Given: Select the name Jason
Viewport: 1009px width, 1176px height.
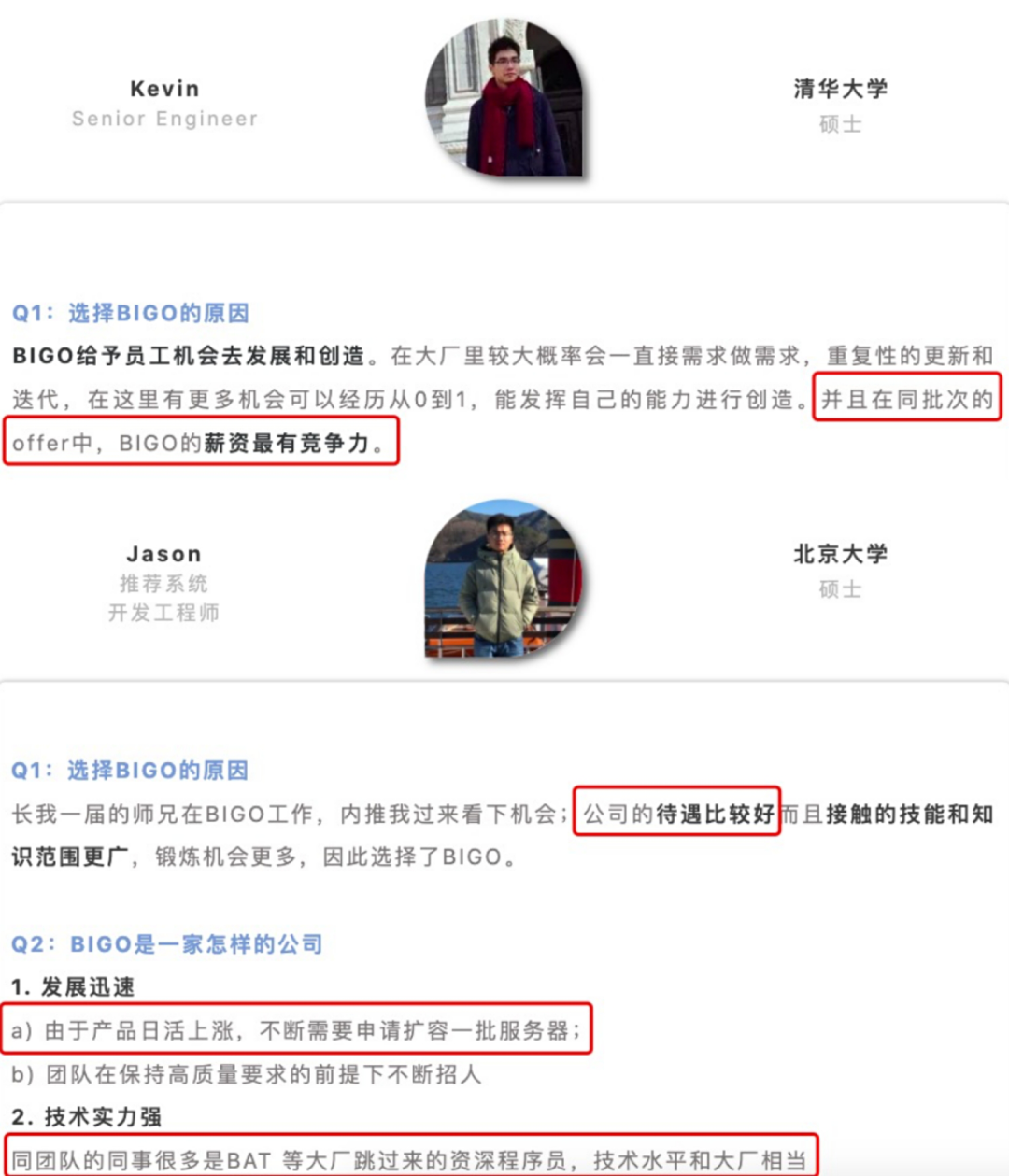Looking at the screenshot, I should [x=164, y=554].
